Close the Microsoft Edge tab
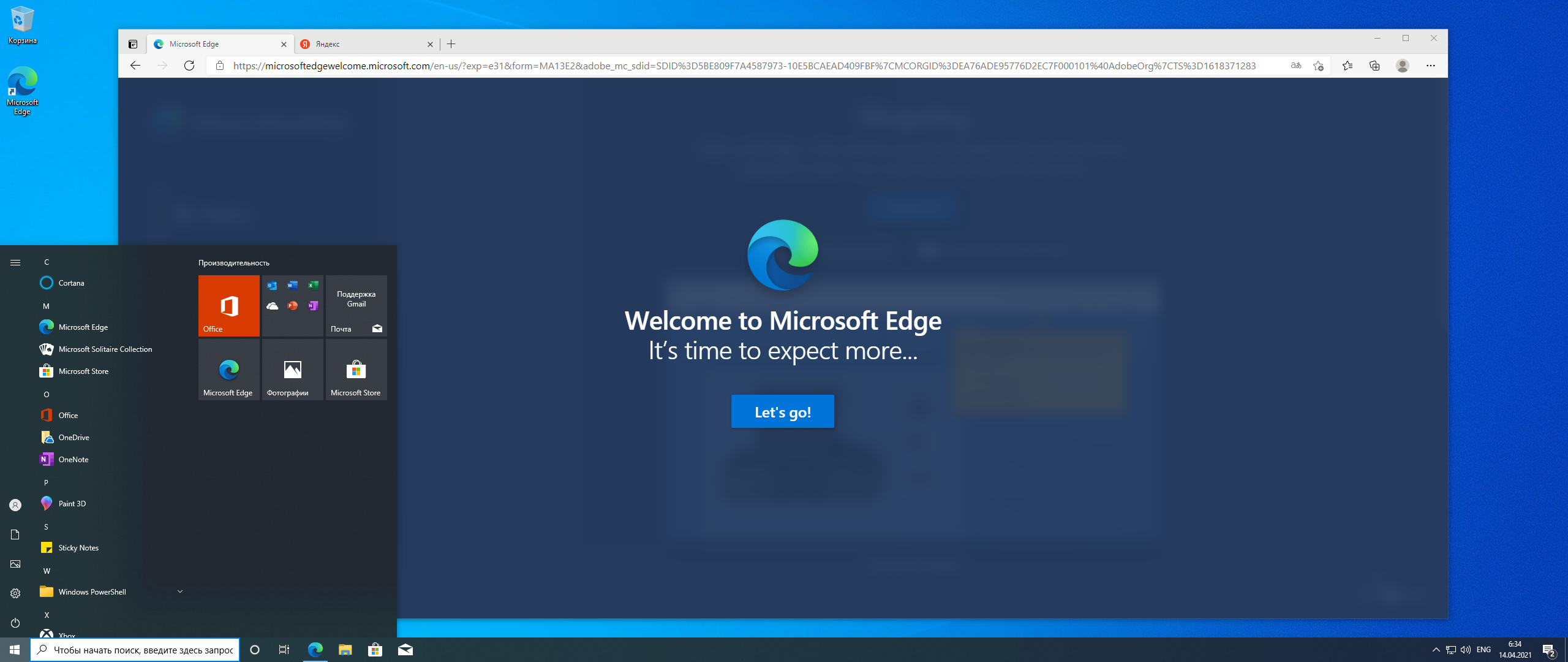Screen dimensions: 1568x662 (x=284, y=44)
